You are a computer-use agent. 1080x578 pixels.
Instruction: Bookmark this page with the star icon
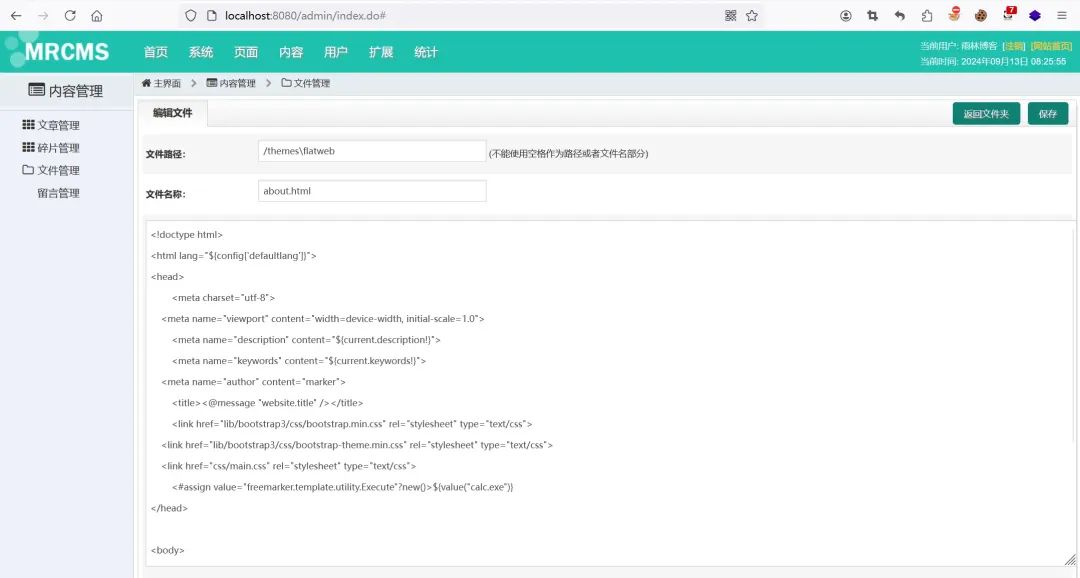tap(751, 15)
